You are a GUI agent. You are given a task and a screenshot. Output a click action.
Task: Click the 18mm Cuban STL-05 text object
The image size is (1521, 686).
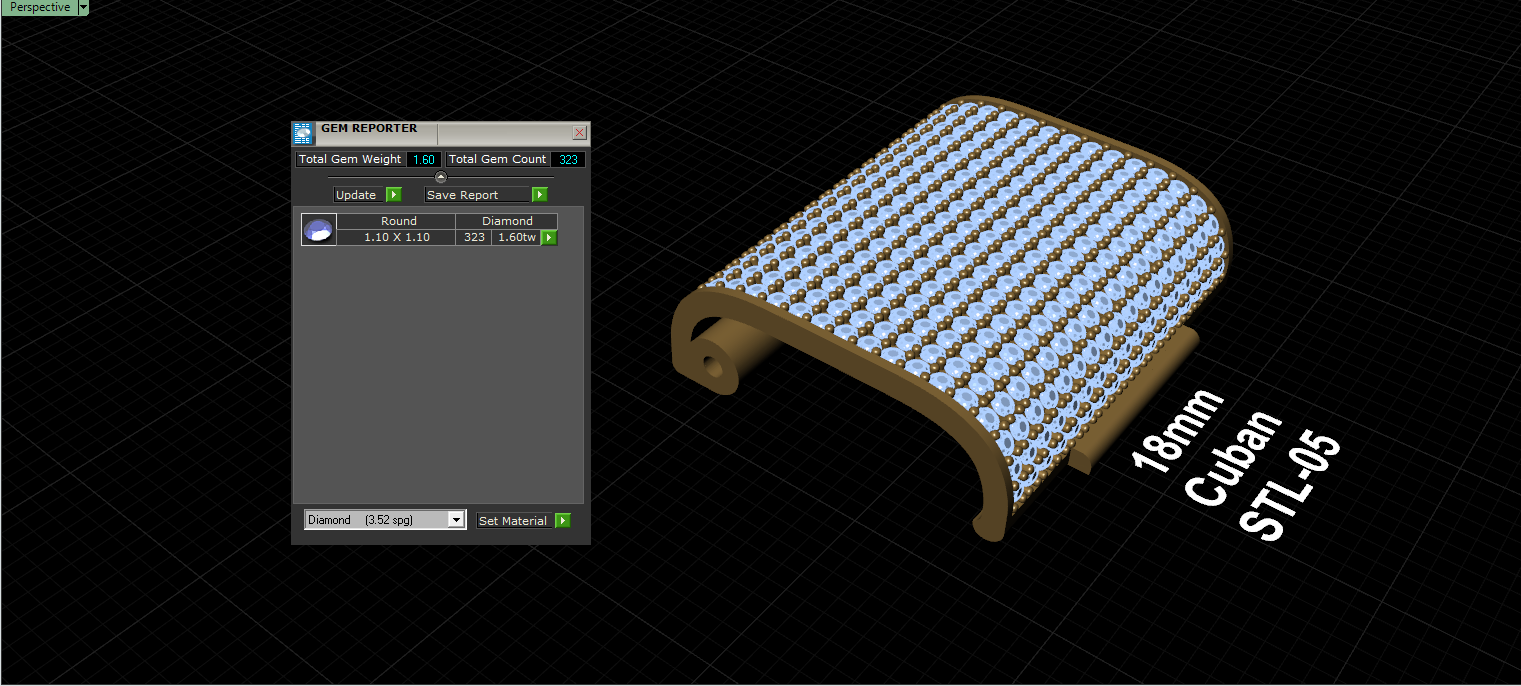tap(1235, 465)
